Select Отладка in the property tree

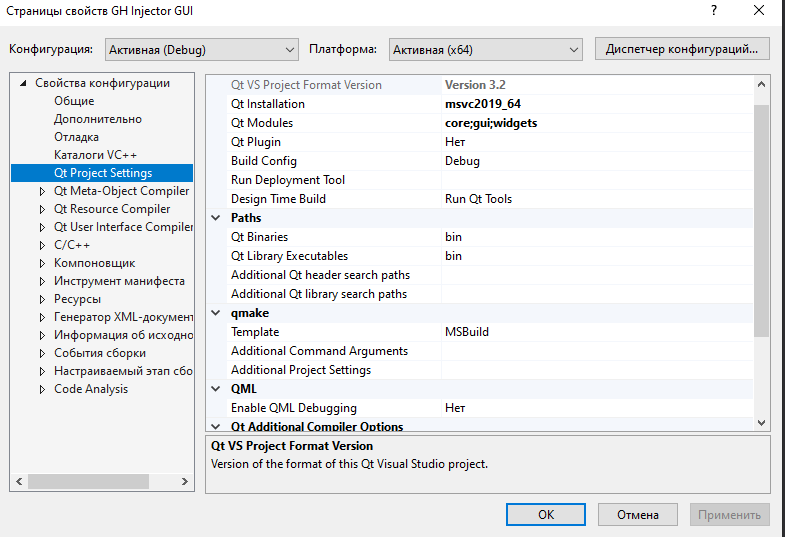coord(76,137)
